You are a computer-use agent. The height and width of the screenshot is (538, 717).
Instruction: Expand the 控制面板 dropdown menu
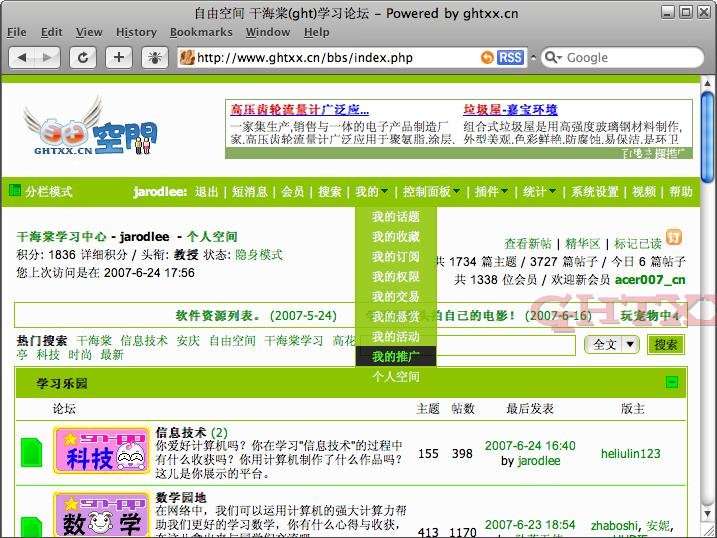[430, 192]
